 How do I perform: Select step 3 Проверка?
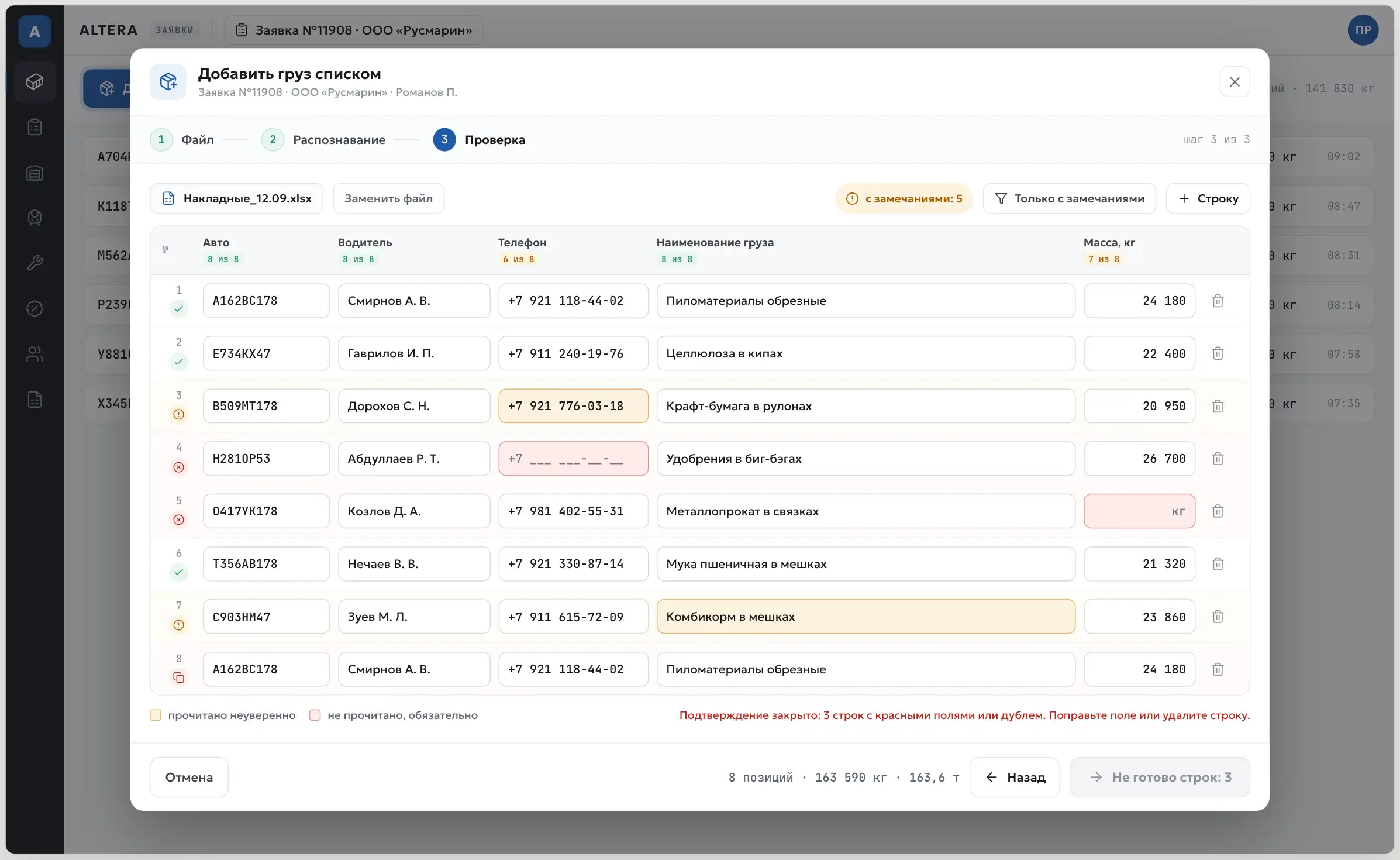pyautogui.click(x=479, y=140)
